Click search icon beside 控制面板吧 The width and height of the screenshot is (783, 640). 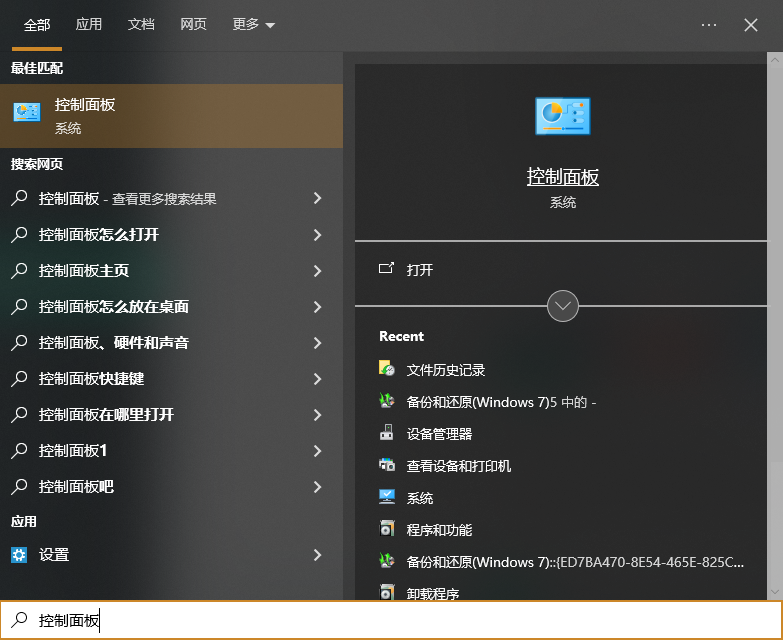(x=19, y=486)
